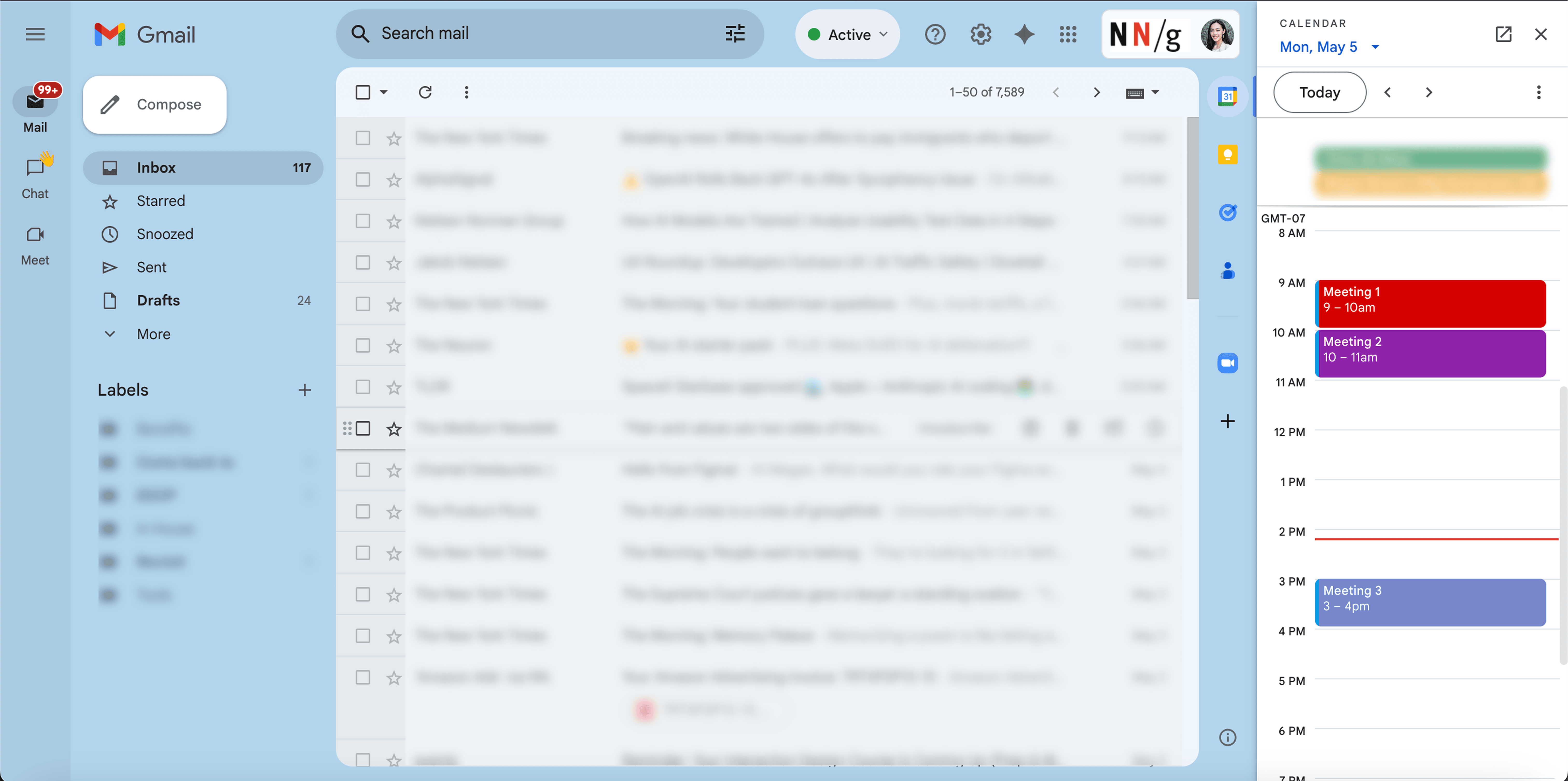Open the red Meeting 1 event
Screen dimensions: 1568x781
1430,304
